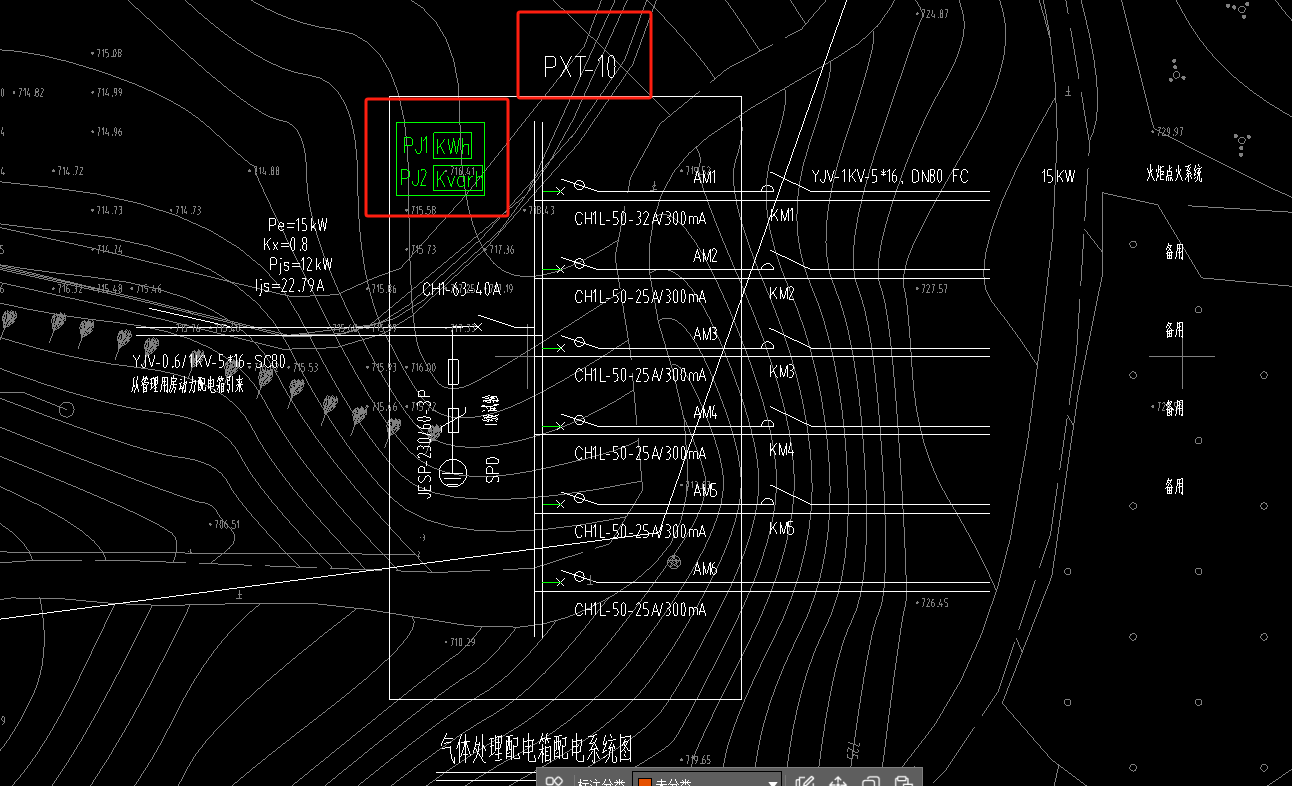Click the 714.96 elevation point
This screenshot has width=1292, height=786.
[x=105, y=132]
